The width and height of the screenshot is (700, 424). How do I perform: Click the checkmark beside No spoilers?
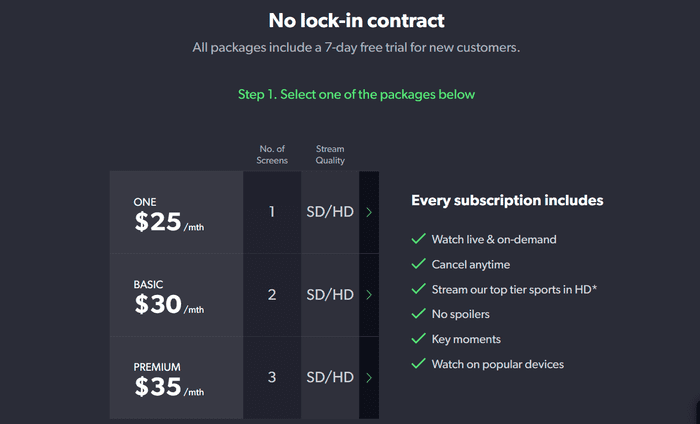tap(418, 314)
